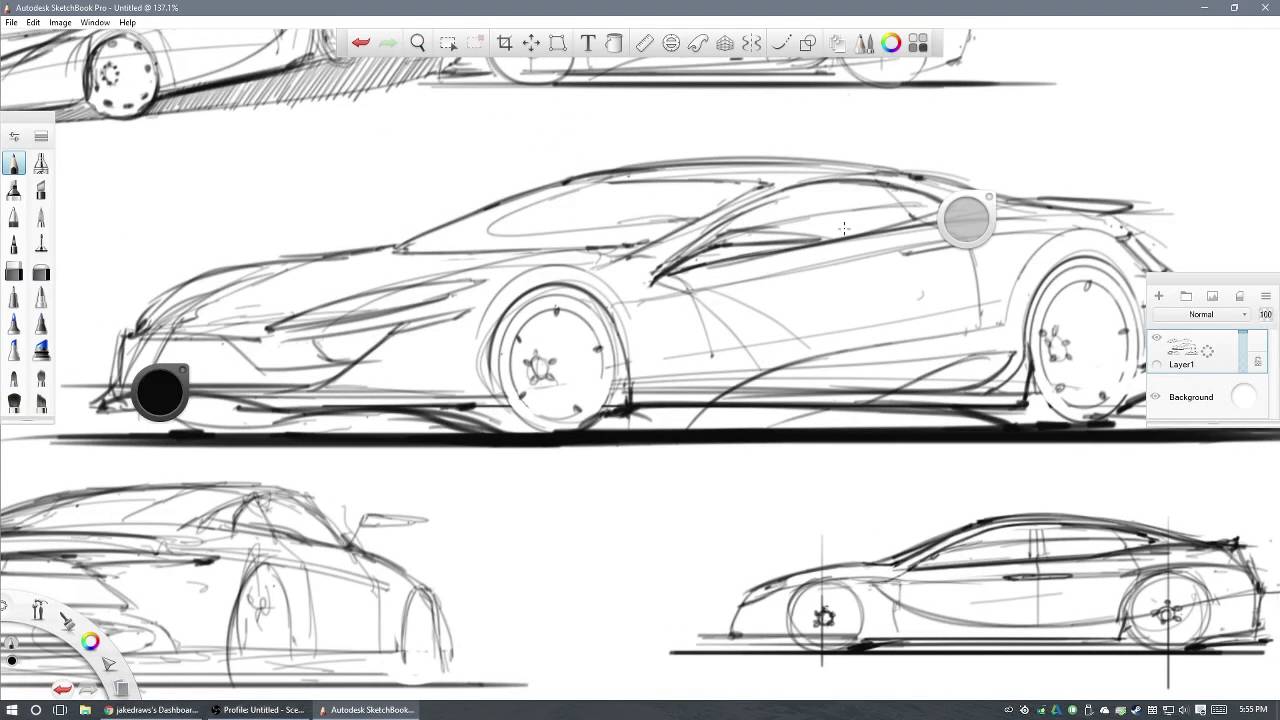Select the Paint Bucket fill tool
Viewport: 1280px width, 720px height.
click(614, 42)
